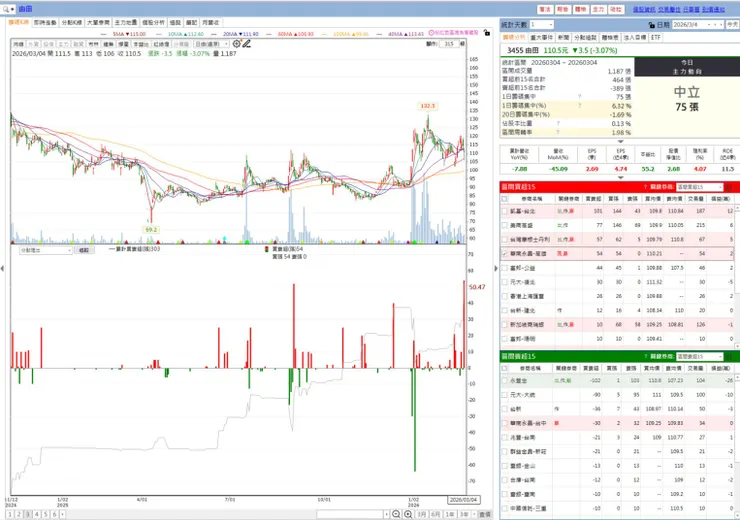Image resolution: width=740 pixels, height=520 pixels.
Task: Tick the checkbox for 永豐金 row
Action: [505, 380]
